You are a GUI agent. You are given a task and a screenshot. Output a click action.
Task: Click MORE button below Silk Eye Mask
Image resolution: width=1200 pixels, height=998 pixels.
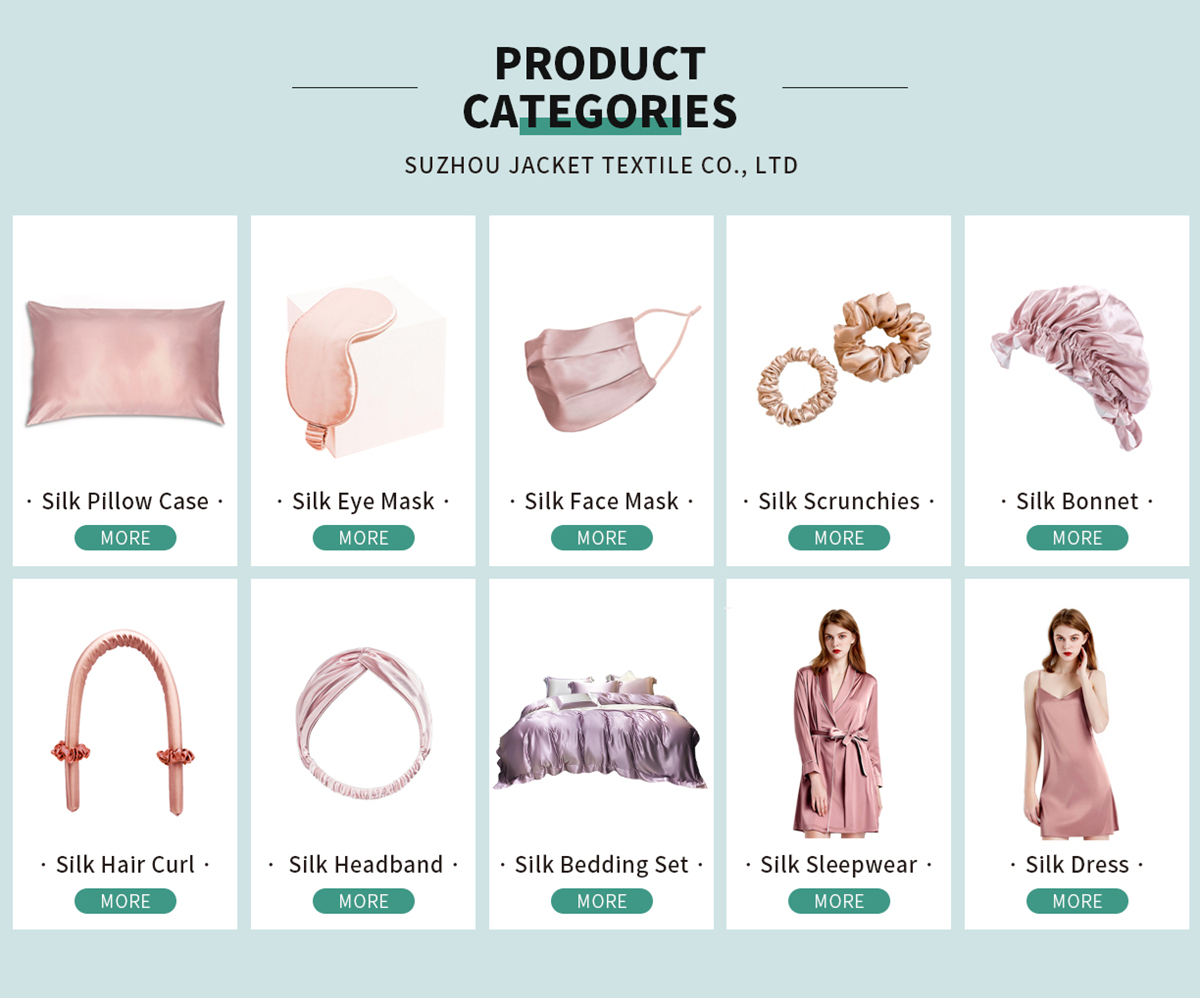[x=363, y=538]
